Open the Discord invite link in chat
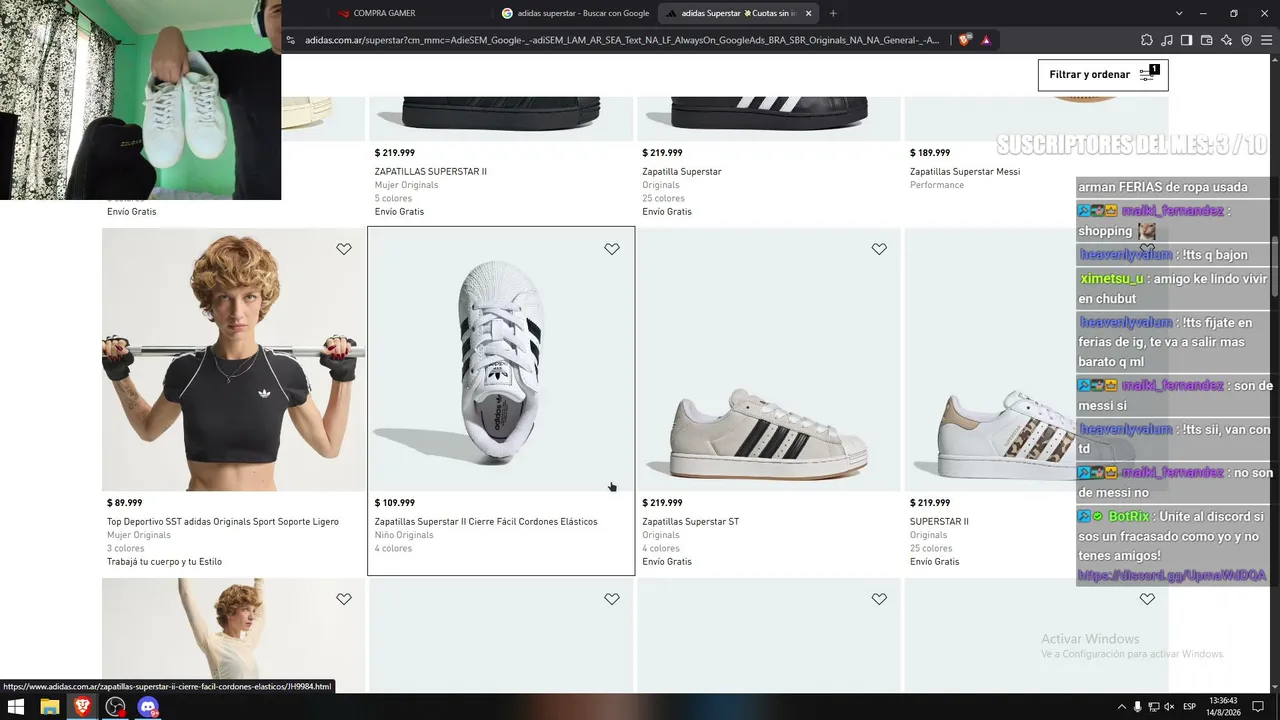Viewport: 1280px width, 720px height. pyautogui.click(x=1172, y=576)
